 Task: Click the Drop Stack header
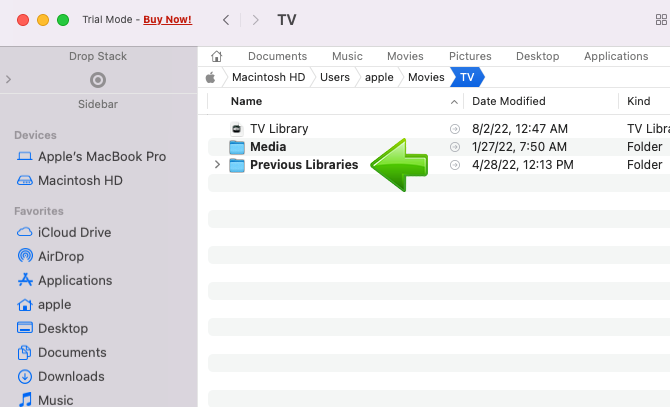[x=98, y=56]
